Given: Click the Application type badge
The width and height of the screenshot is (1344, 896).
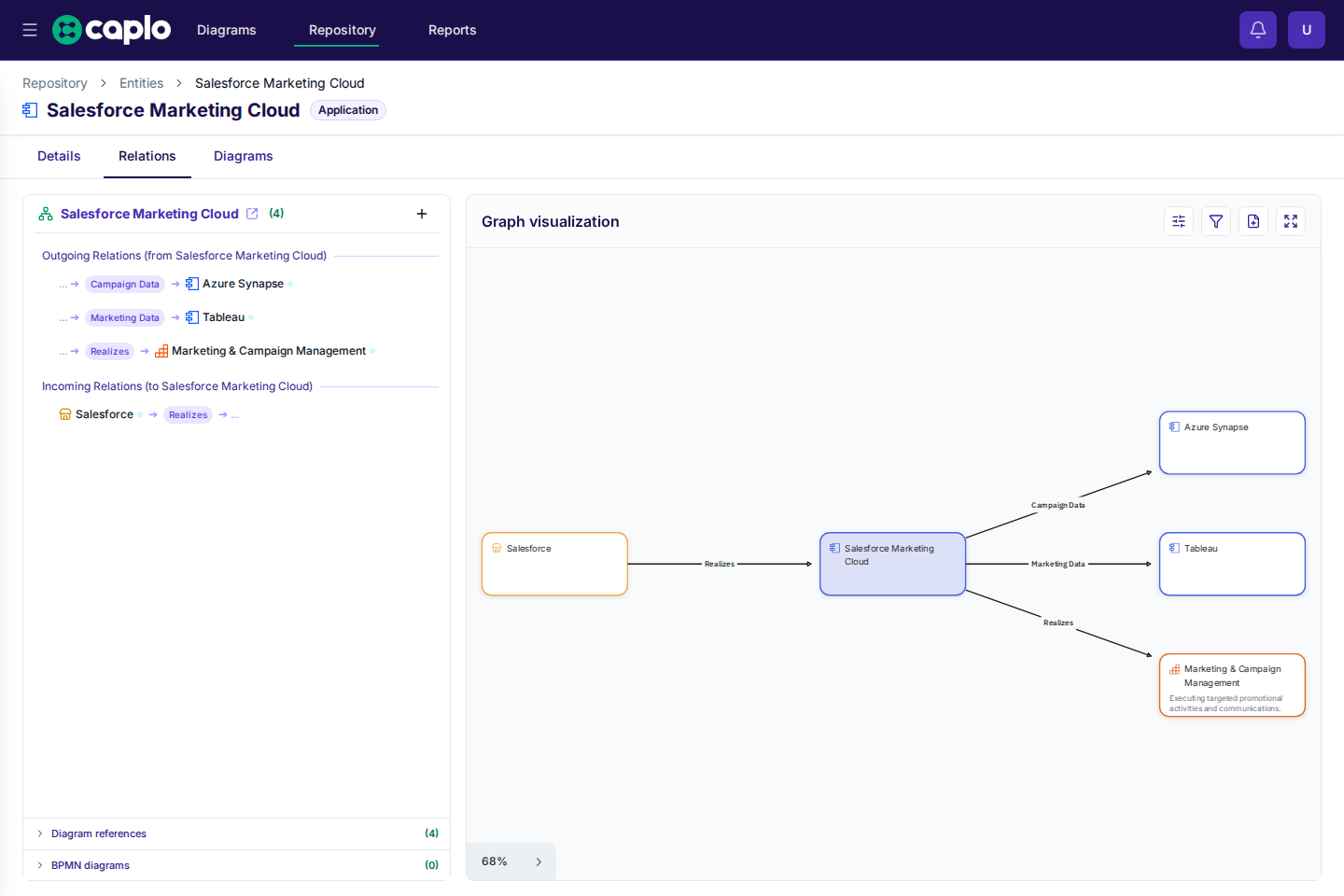Looking at the screenshot, I should [348, 110].
